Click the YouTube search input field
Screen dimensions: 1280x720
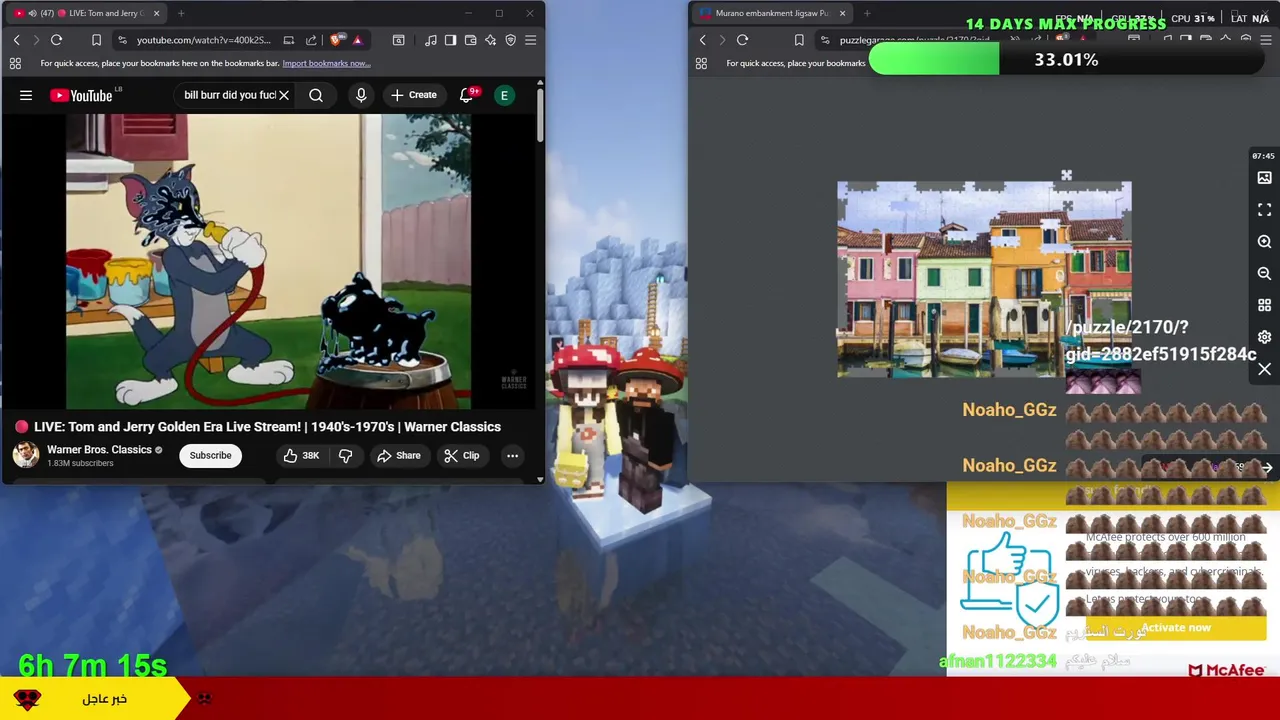click(229, 95)
